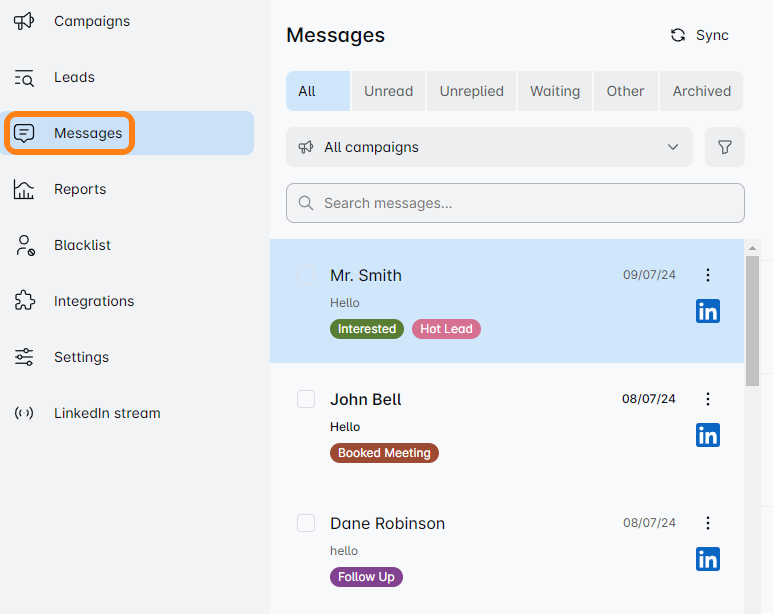Screen dimensions: 773x614
Task: Open Integrations puzzle piece icon
Action: tap(24, 301)
